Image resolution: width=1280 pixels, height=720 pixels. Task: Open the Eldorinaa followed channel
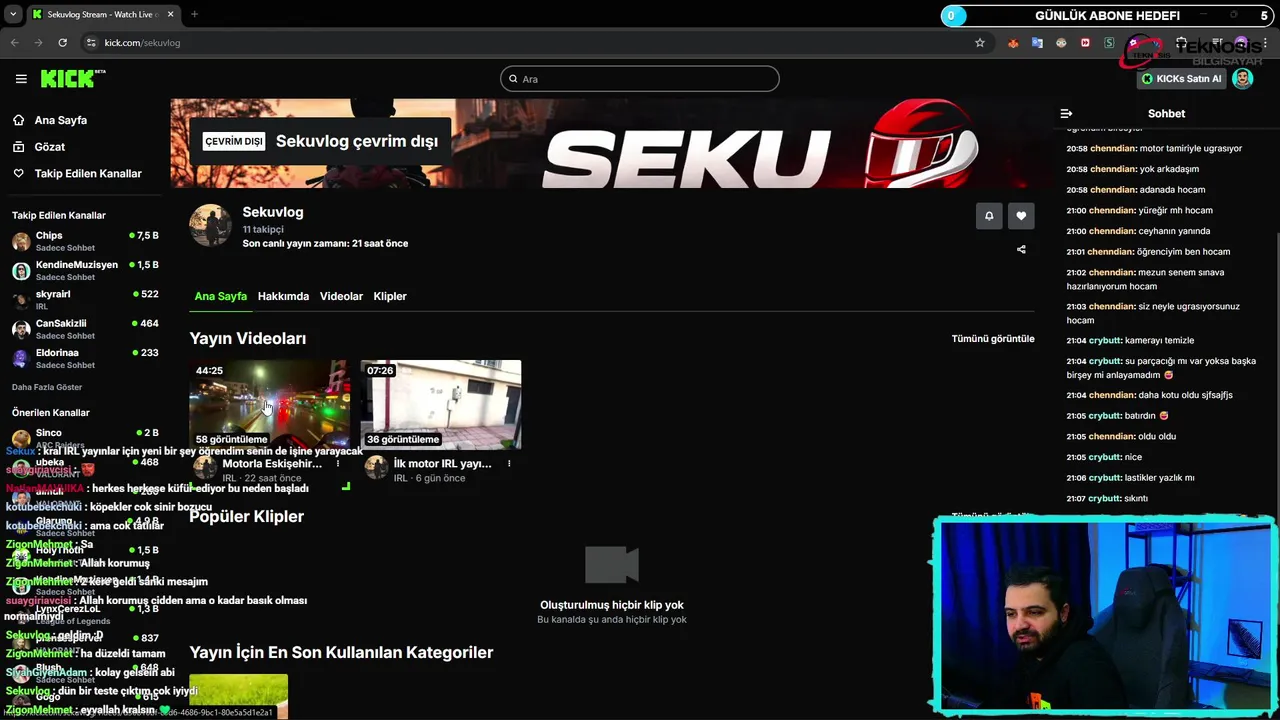tap(85, 358)
